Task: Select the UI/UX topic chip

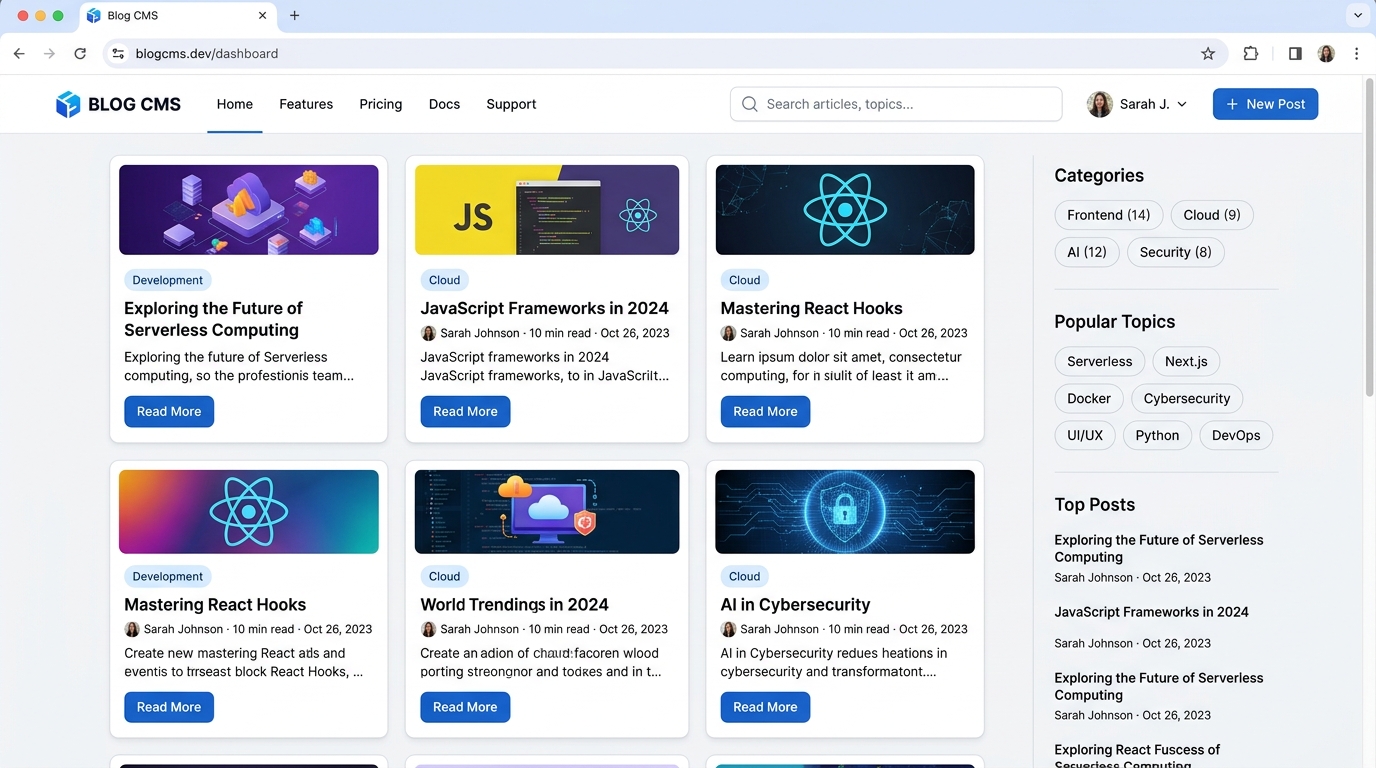Action: [x=1085, y=435]
